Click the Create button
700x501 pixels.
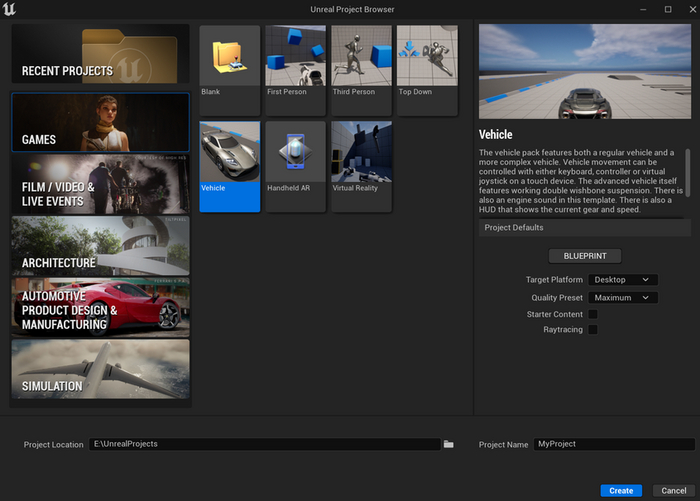point(621,491)
